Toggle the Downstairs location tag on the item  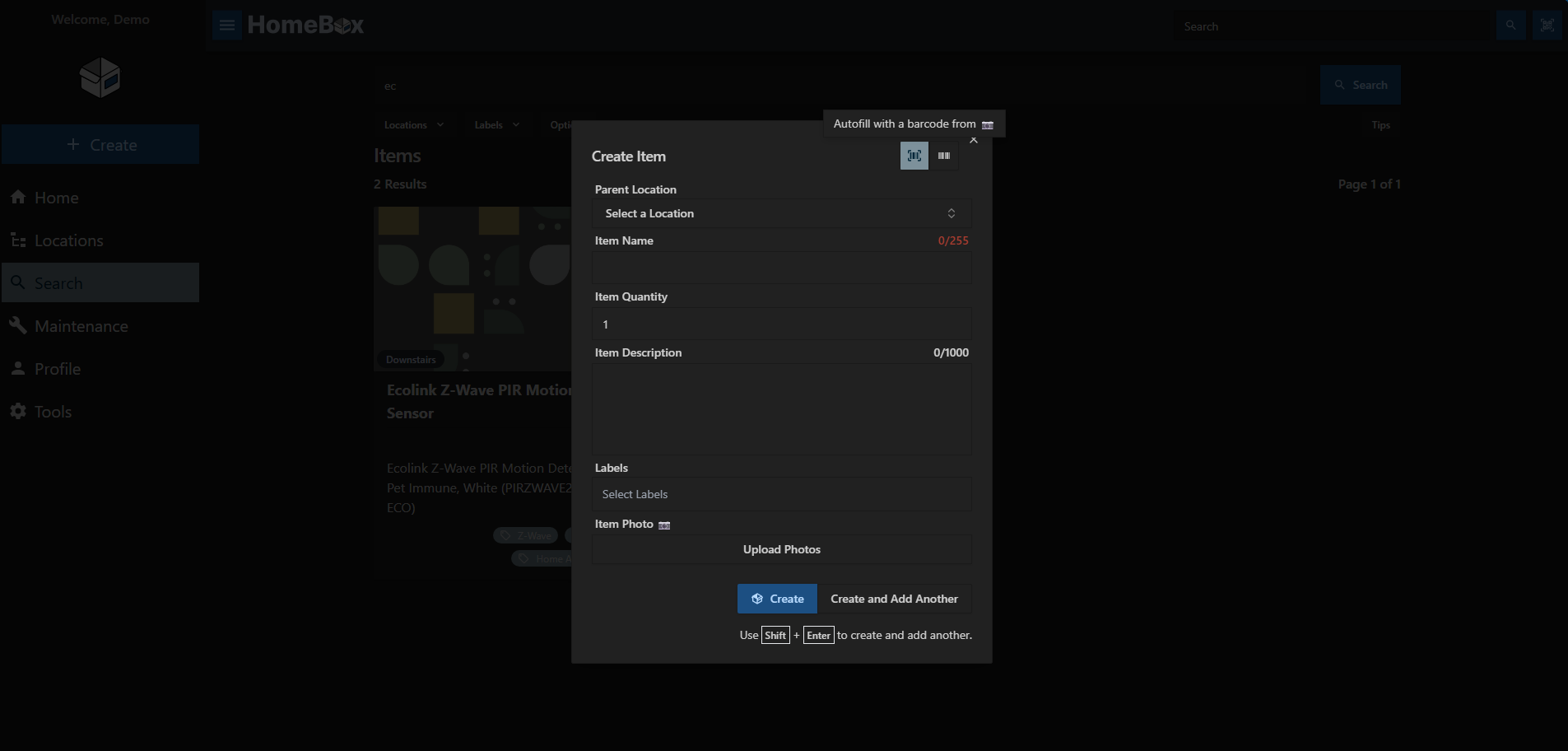412,359
